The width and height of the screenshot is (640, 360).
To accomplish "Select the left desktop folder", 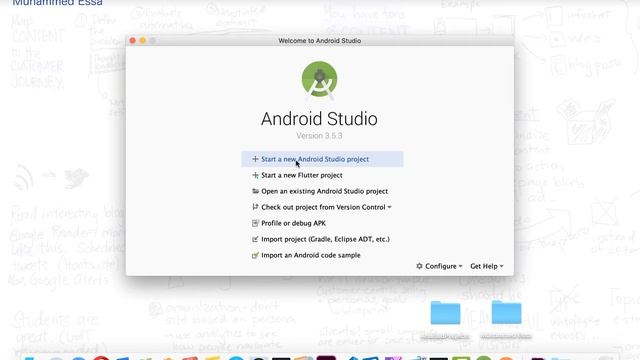I will tap(445, 313).
